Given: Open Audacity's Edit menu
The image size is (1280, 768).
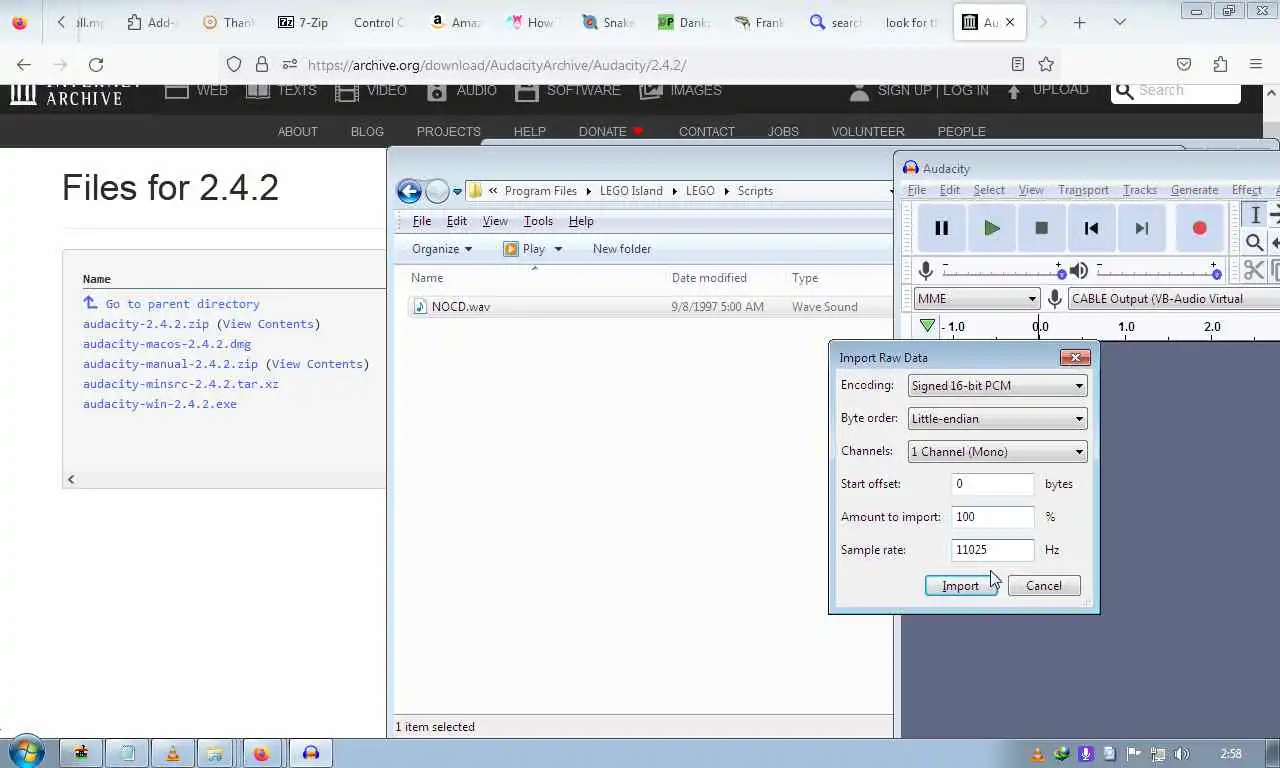Looking at the screenshot, I should click(x=949, y=190).
